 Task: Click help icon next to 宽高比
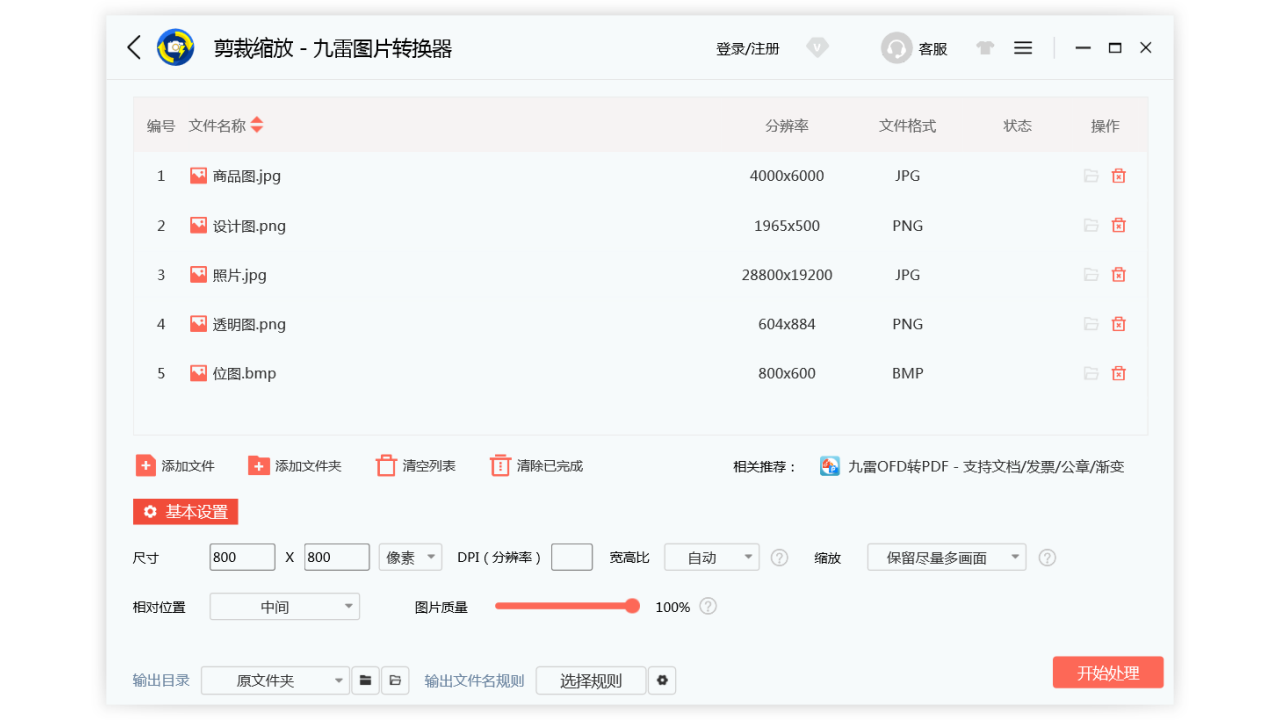tap(779, 558)
